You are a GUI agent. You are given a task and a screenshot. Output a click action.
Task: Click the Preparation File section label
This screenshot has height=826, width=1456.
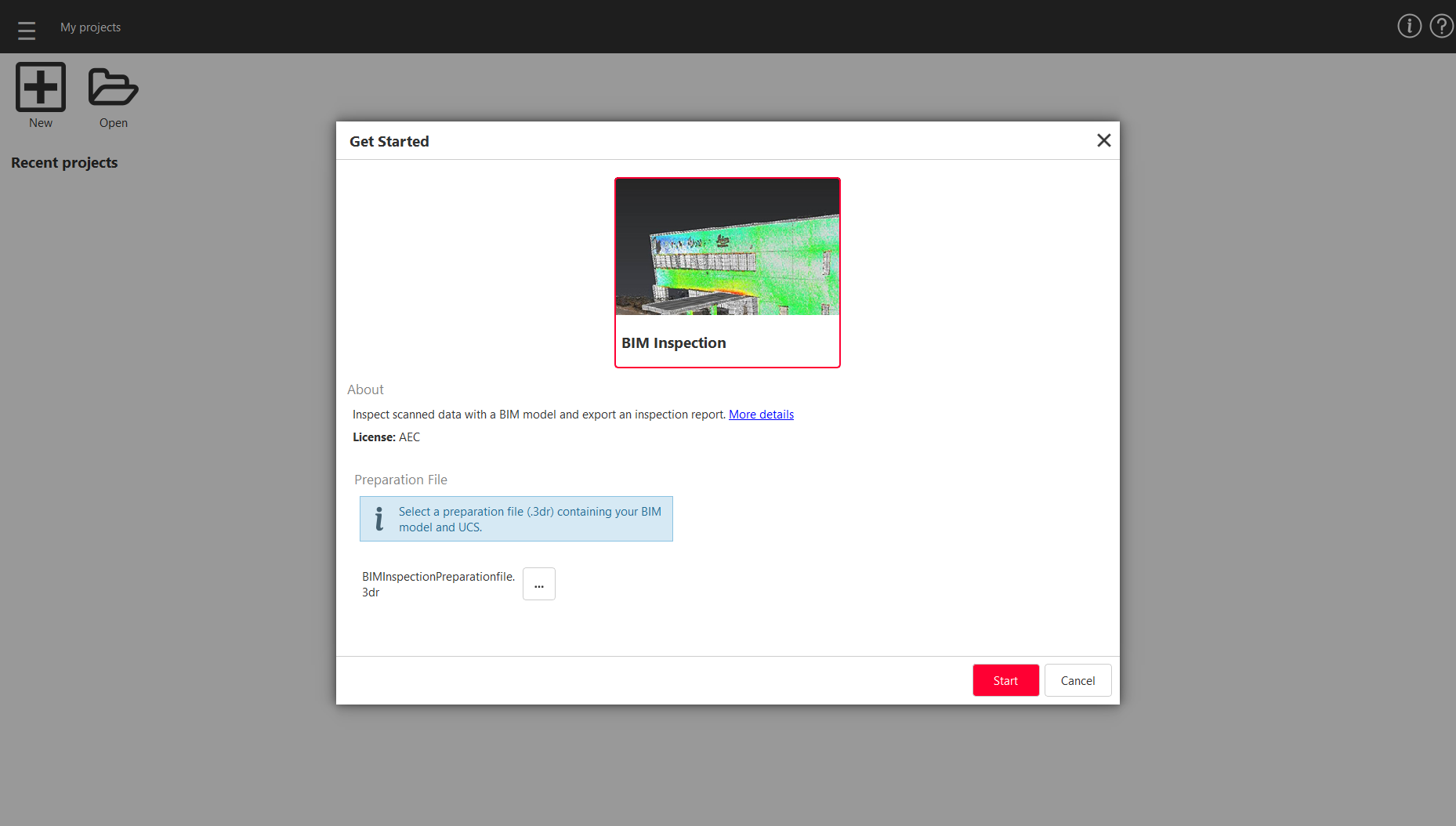pyautogui.click(x=400, y=480)
